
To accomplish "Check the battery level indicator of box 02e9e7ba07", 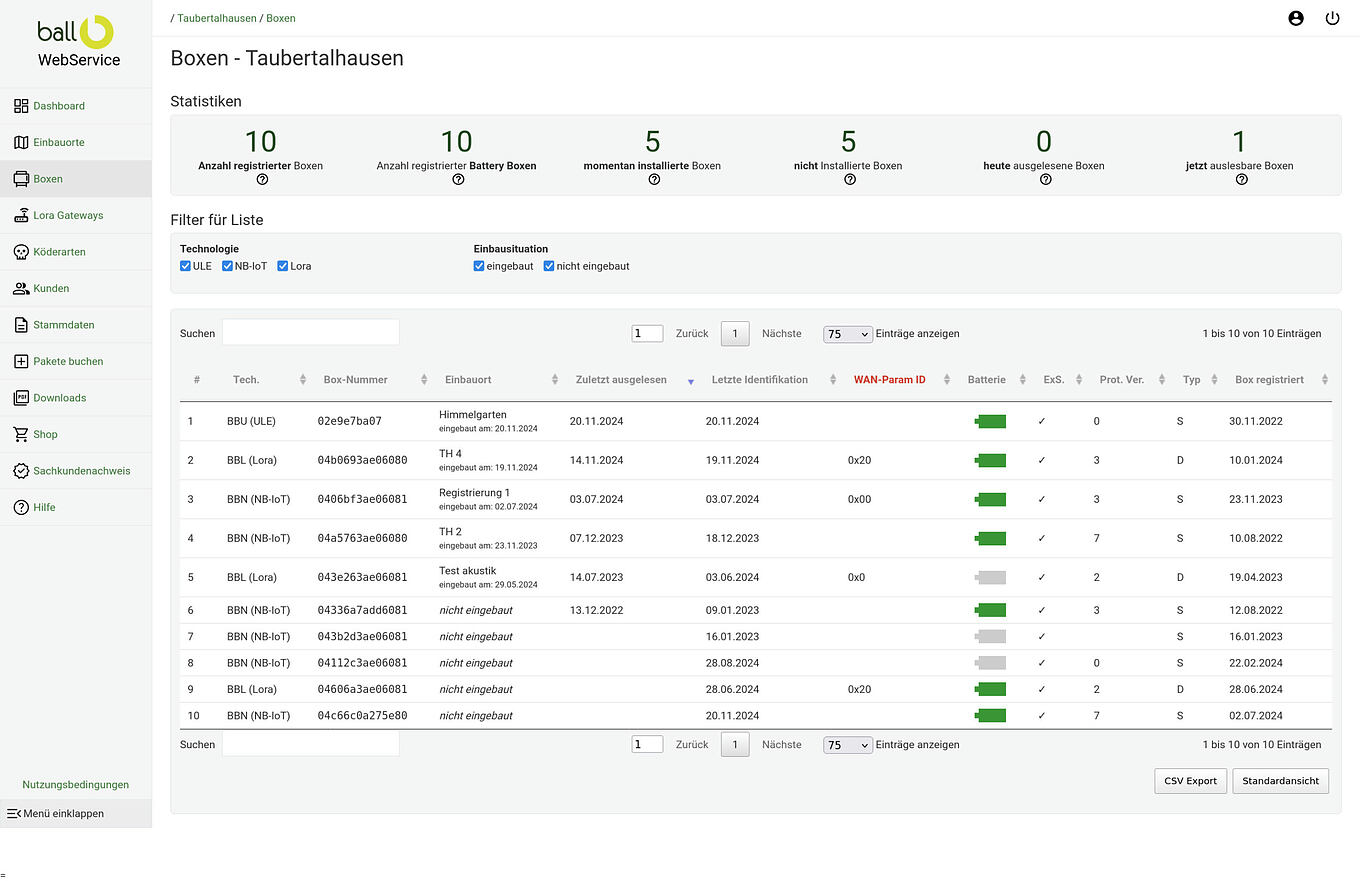I will click(x=990, y=421).
